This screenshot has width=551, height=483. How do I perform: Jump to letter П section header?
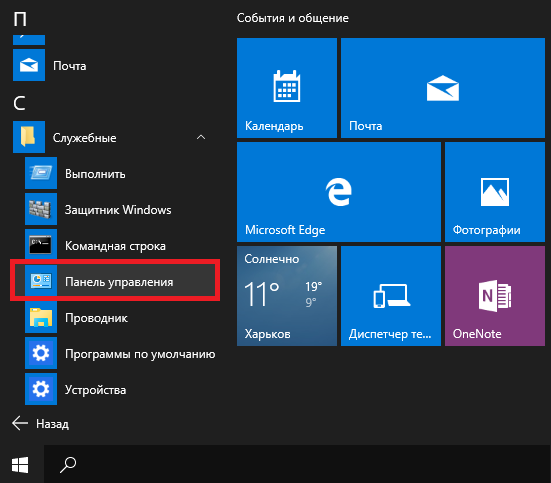(x=20, y=19)
